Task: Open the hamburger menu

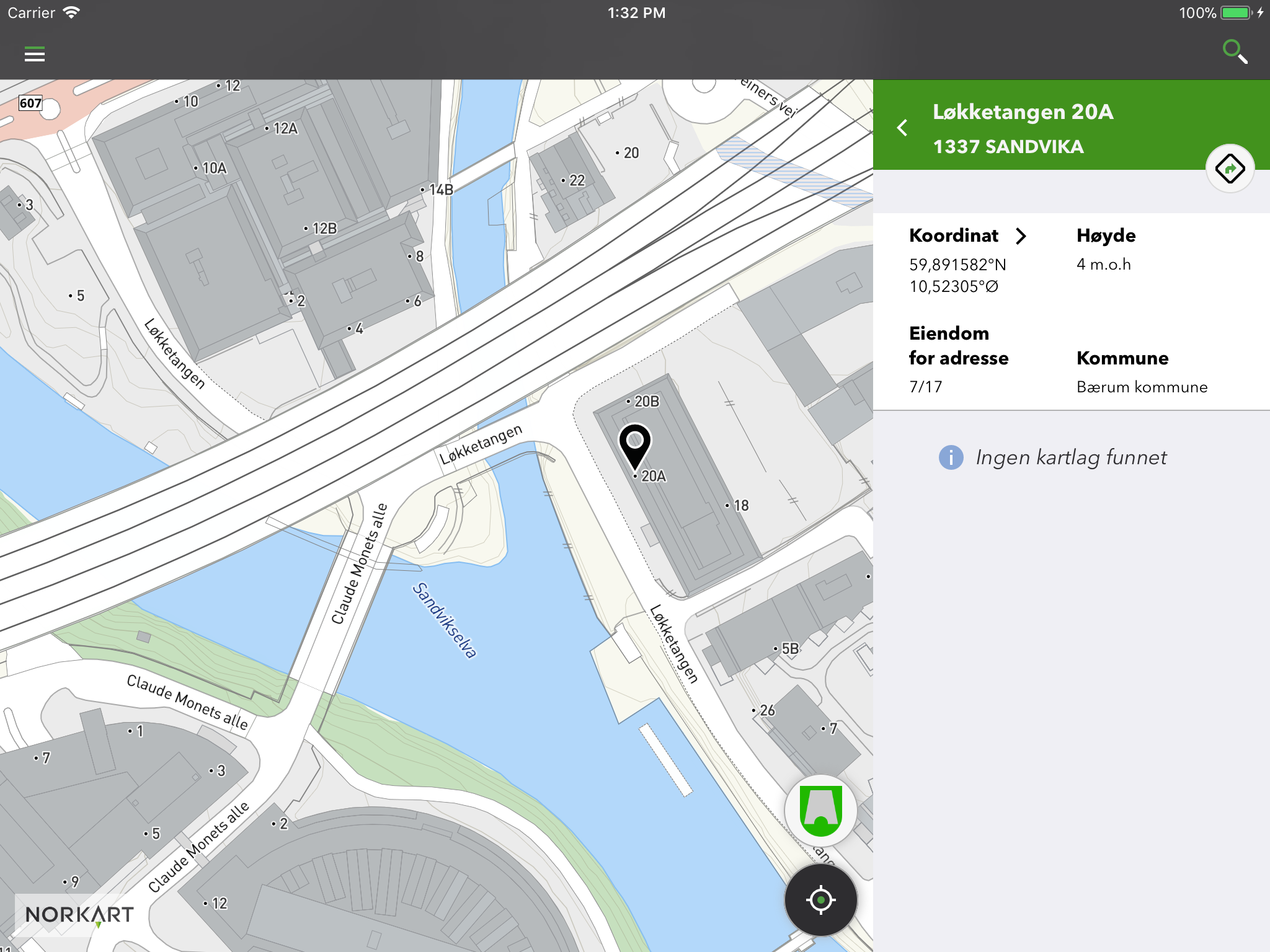Action: [35, 55]
